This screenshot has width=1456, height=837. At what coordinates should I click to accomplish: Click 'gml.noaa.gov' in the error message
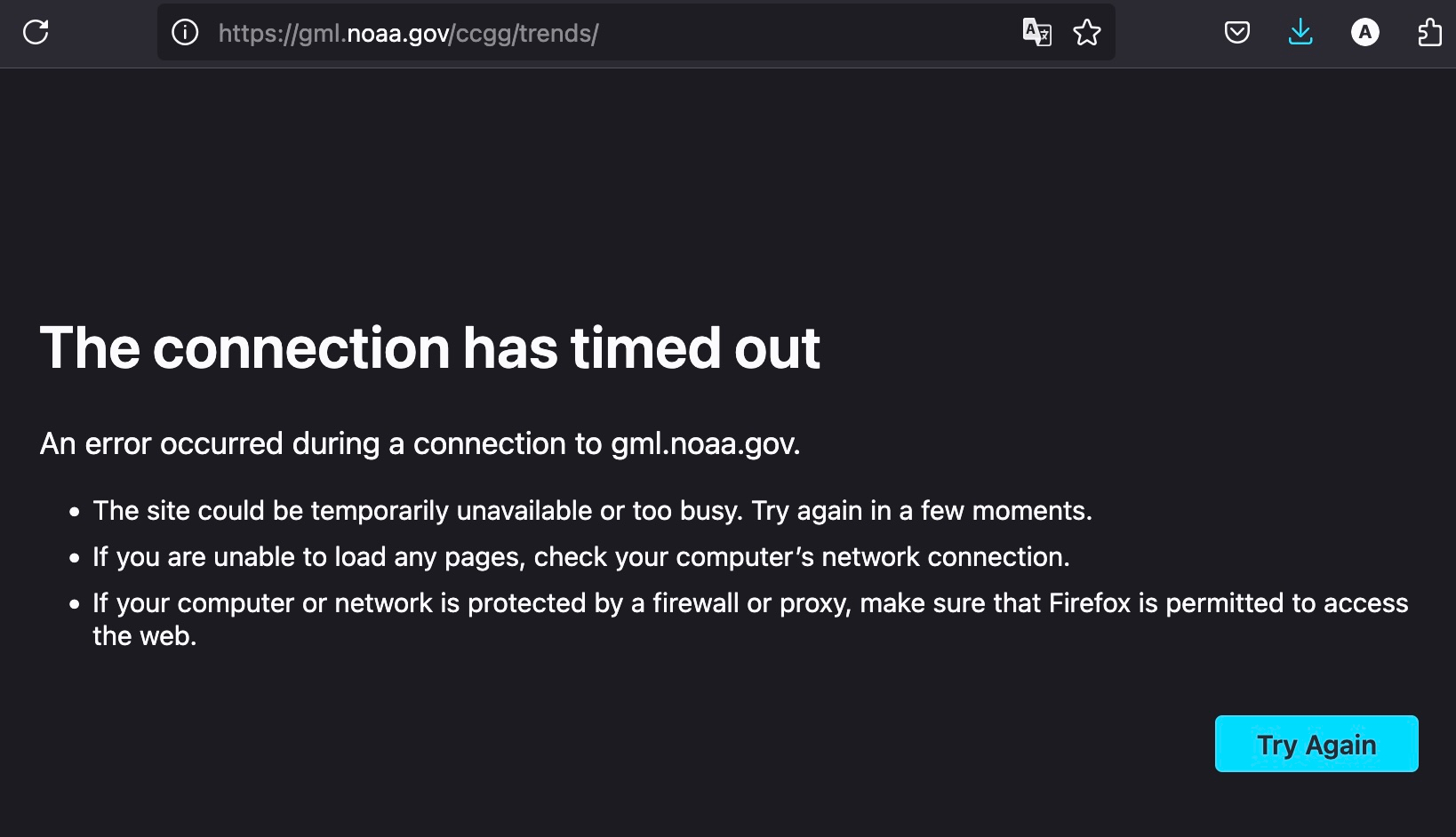click(x=704, y=443)
